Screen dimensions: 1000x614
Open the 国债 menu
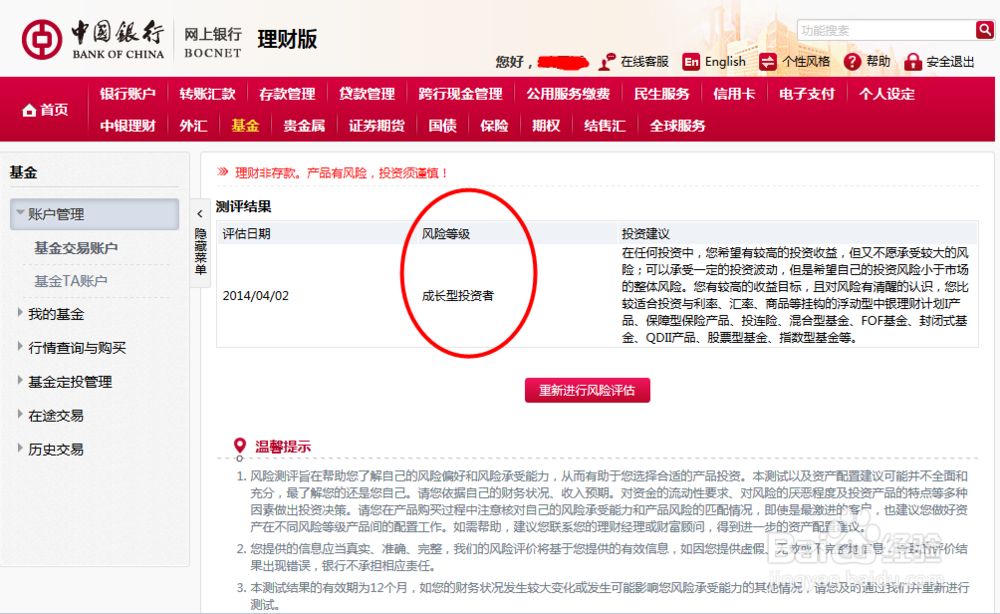point(442,126)
